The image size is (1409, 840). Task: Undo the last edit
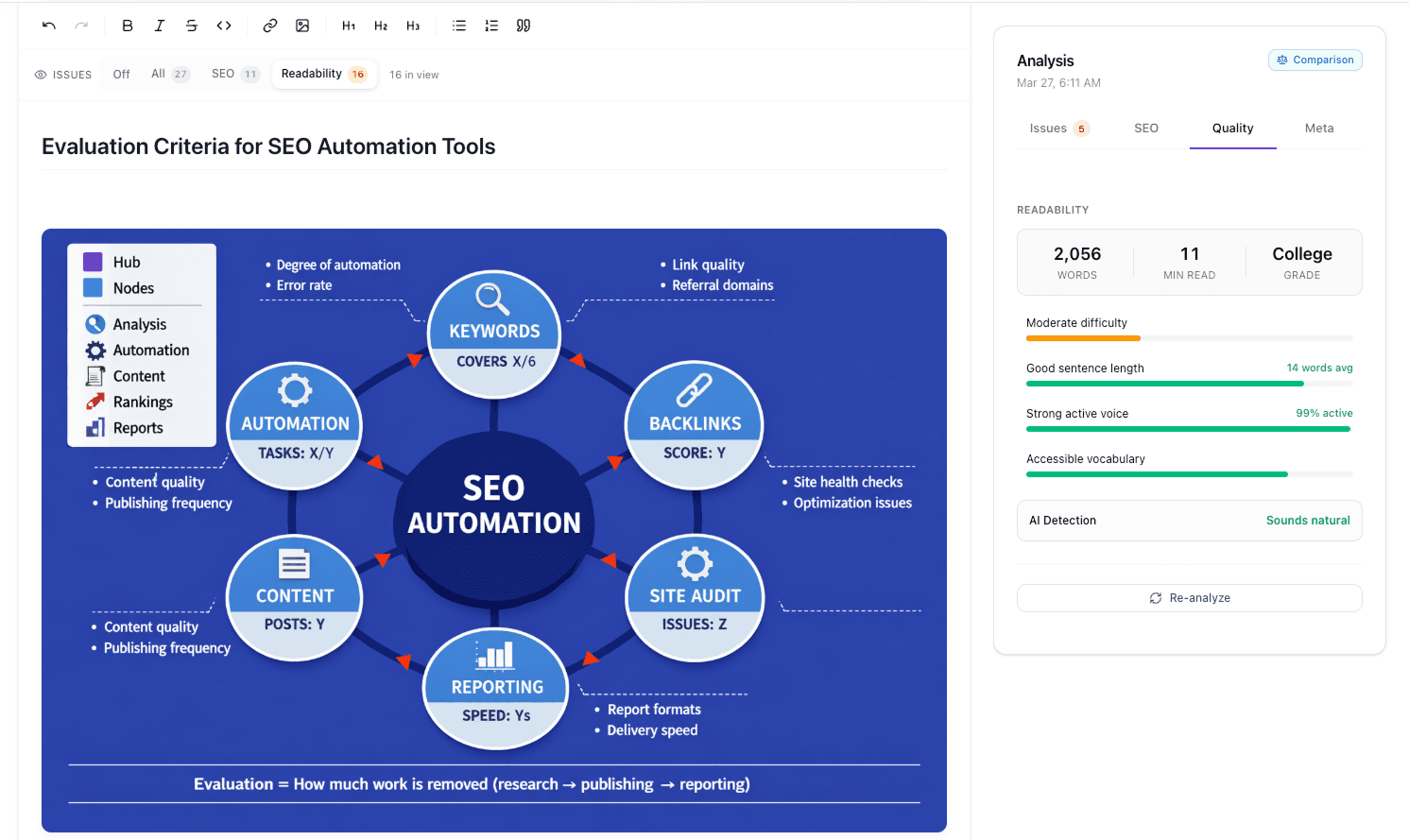pos(48,26)
